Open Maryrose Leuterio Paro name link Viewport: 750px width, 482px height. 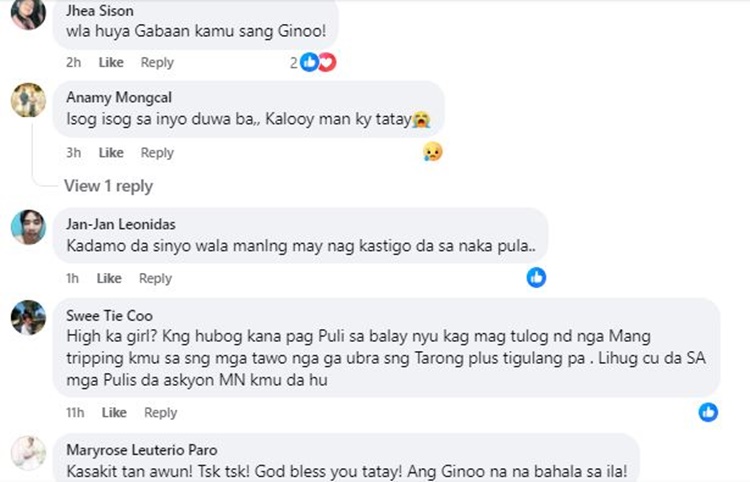[x=142, y=450]
